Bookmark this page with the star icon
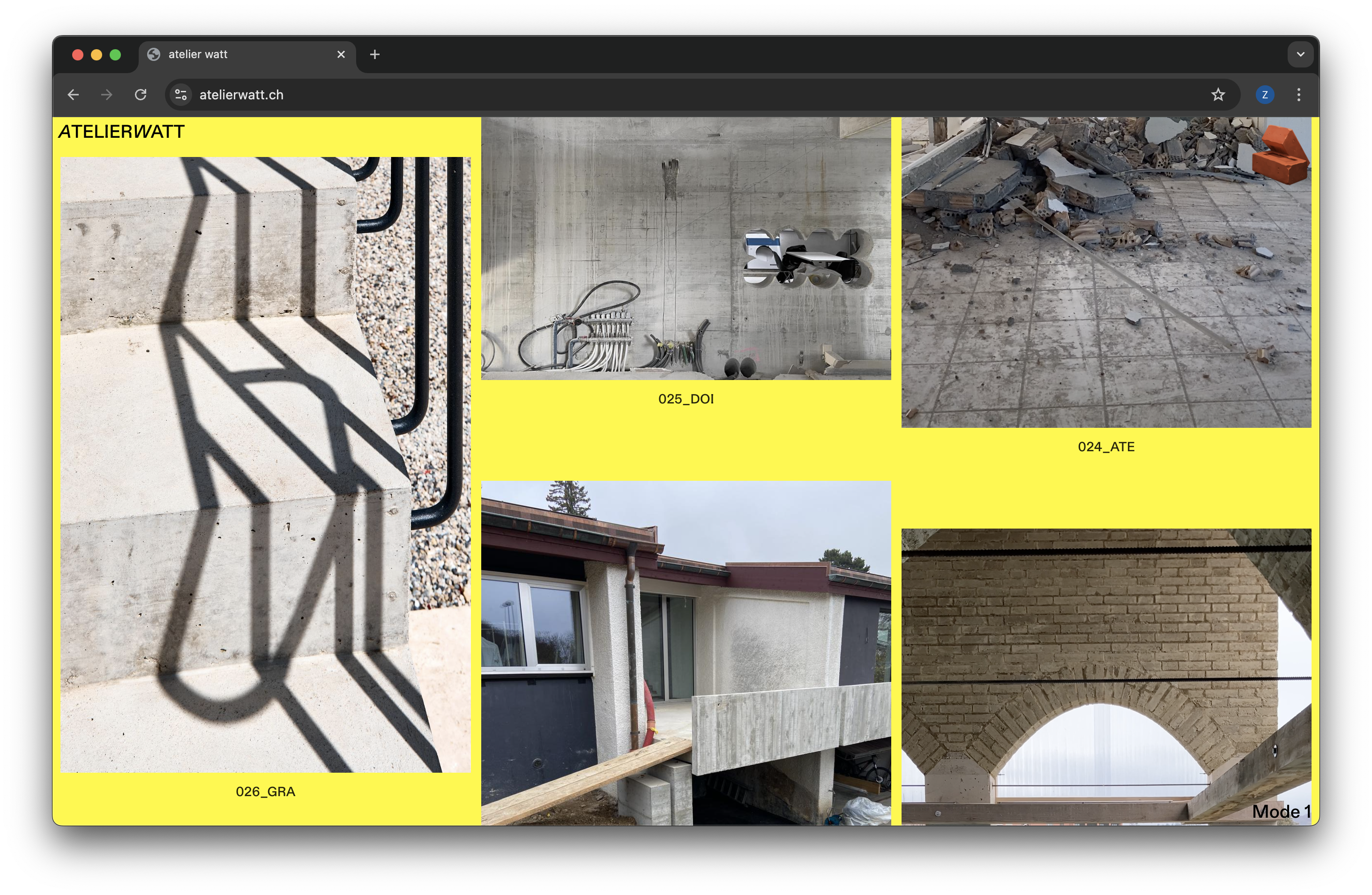The height and width of the screenshot is (895, 1372). click(x=1217, y=95)
